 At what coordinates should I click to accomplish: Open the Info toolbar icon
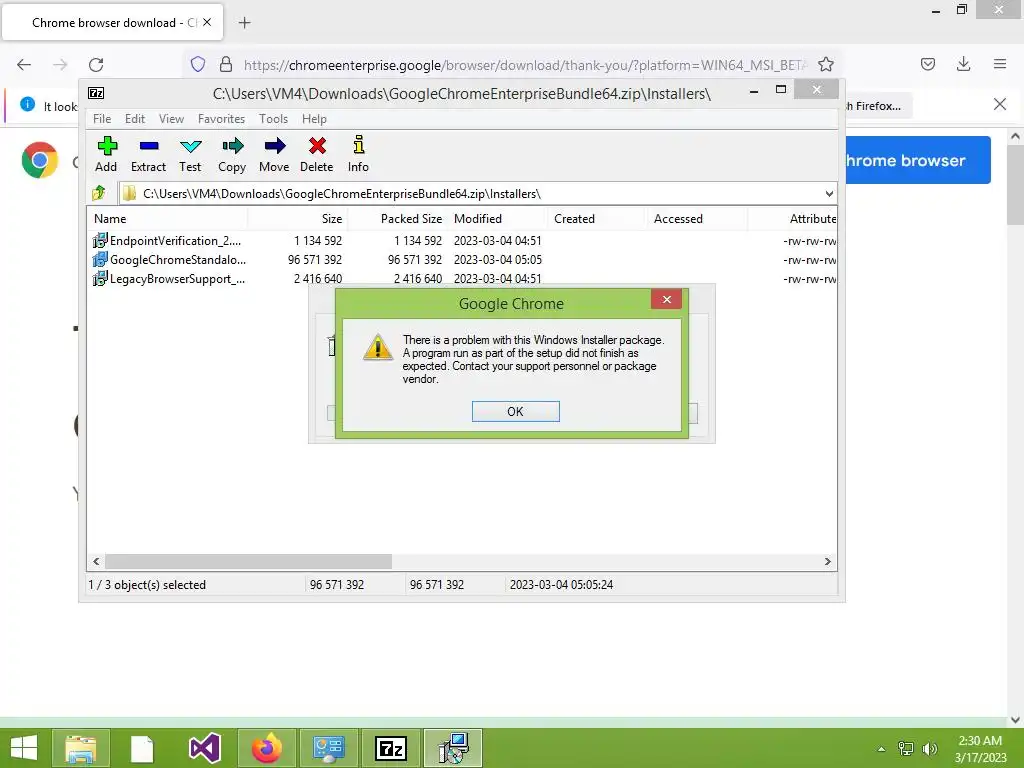[359, 144]
